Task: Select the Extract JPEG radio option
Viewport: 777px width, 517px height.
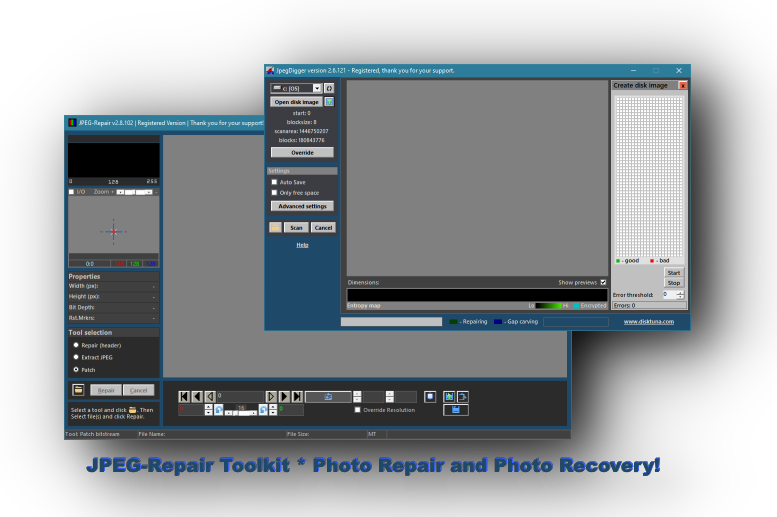Action: pyautogui.click(x=76, y=357)
